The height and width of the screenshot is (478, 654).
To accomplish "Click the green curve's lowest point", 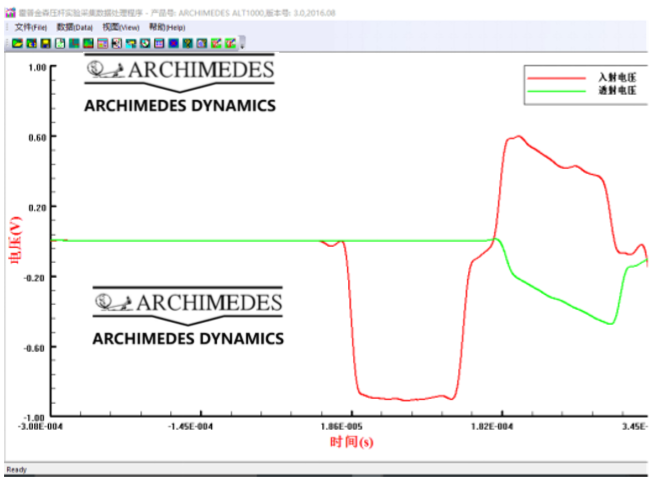I will [x=611, y=323].
